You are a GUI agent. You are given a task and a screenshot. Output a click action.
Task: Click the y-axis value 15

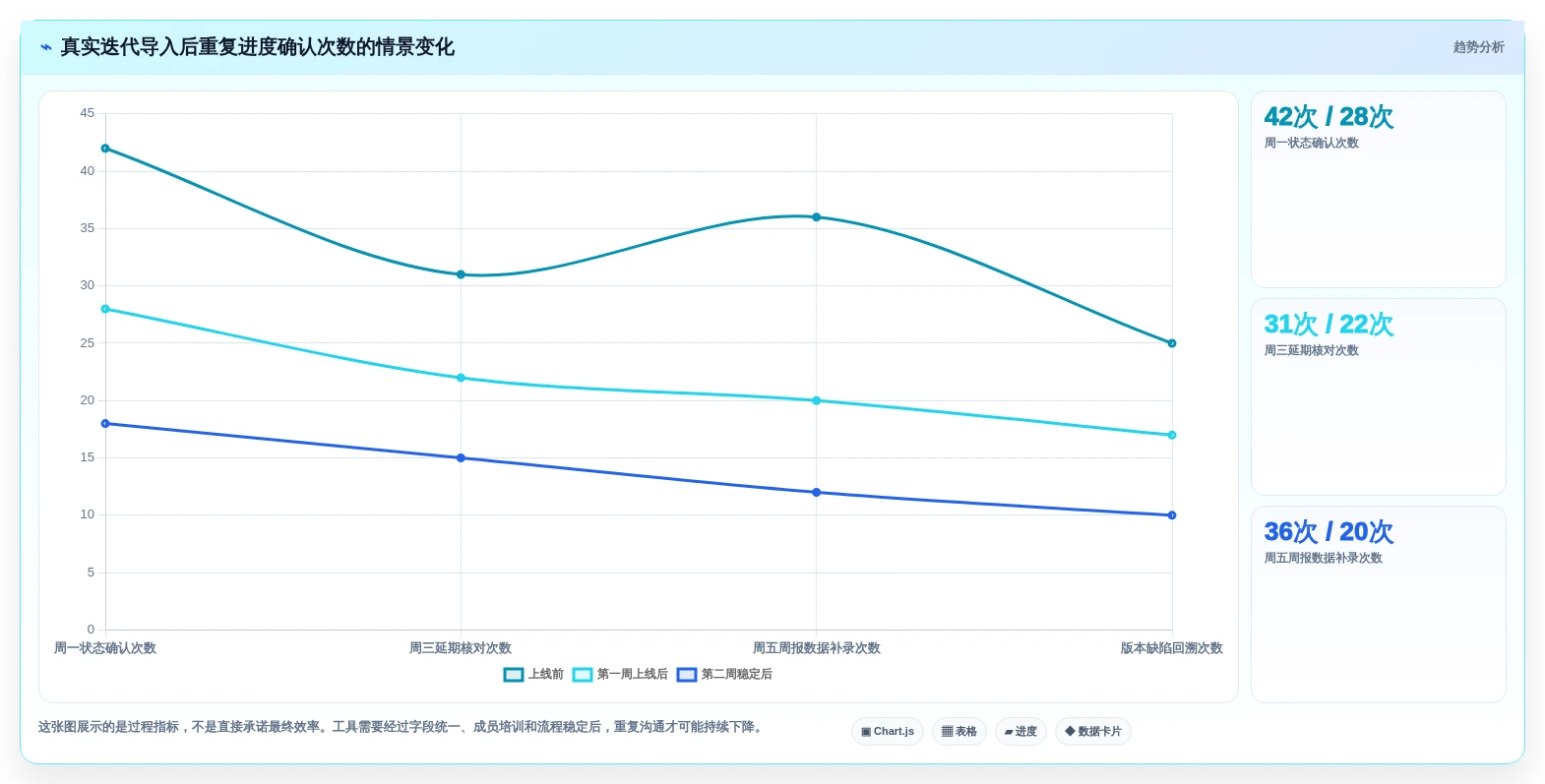[x=88, y=457]
